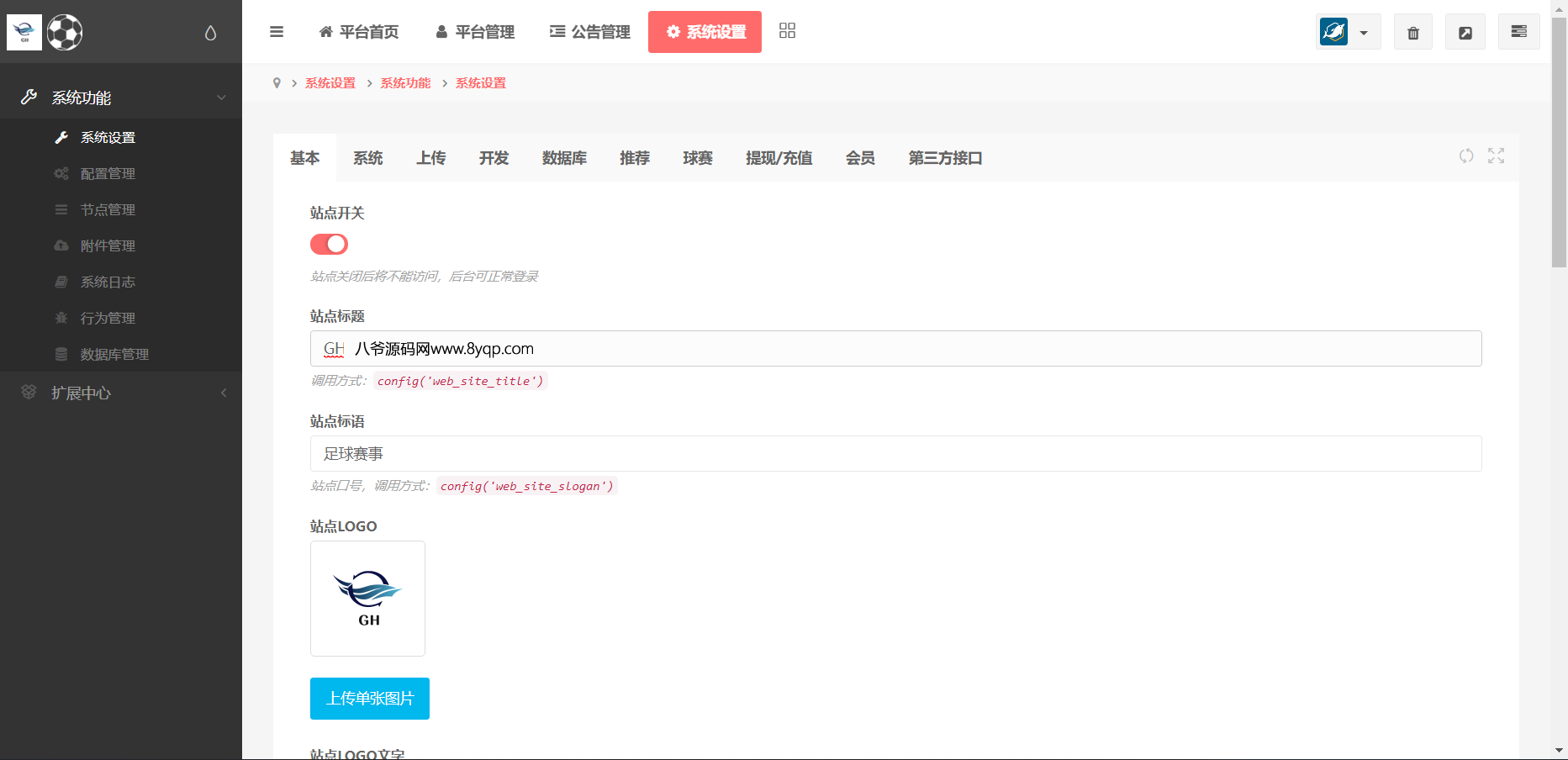Click the 上传单张图片 button
1568x760 pixels.
coord(370,699)
